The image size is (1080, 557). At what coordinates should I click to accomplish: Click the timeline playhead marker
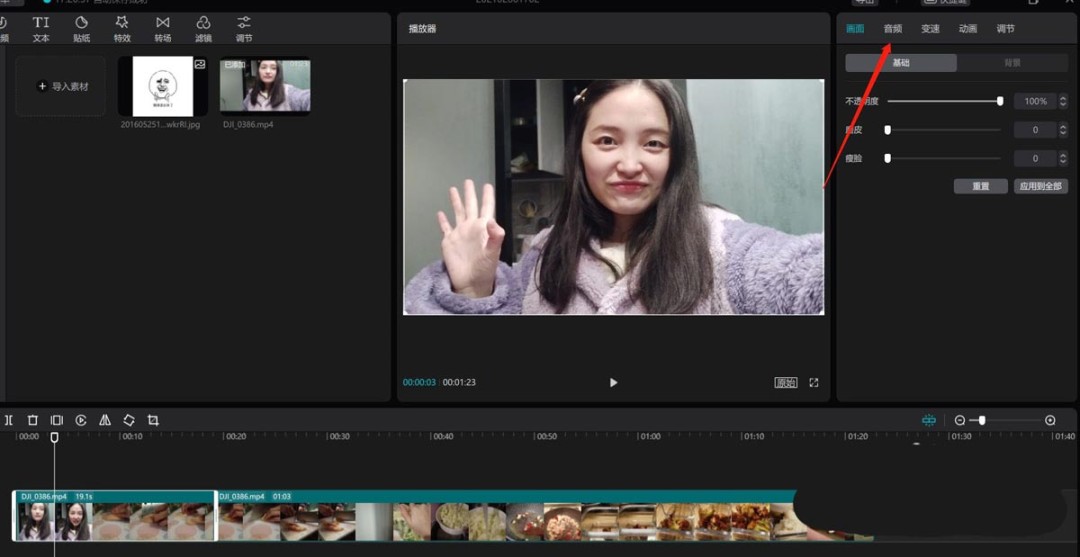(54, 437)
